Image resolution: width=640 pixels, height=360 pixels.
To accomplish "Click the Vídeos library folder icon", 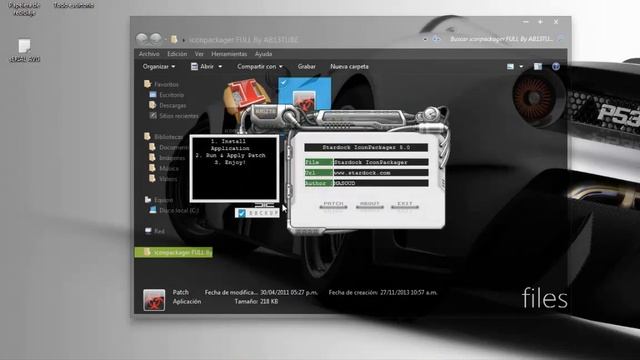I will 153,179.
